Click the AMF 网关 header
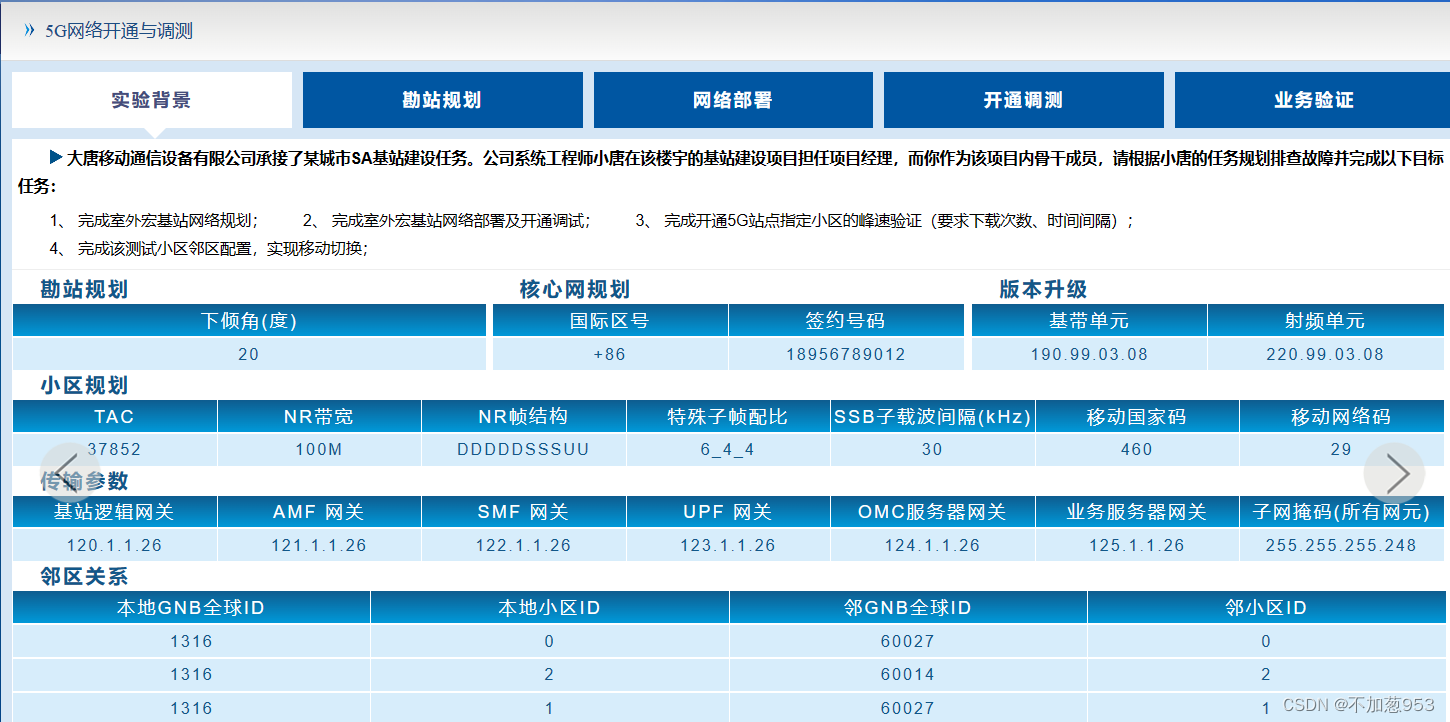This screenshot has height=722, width=1450. pos(319,513)
